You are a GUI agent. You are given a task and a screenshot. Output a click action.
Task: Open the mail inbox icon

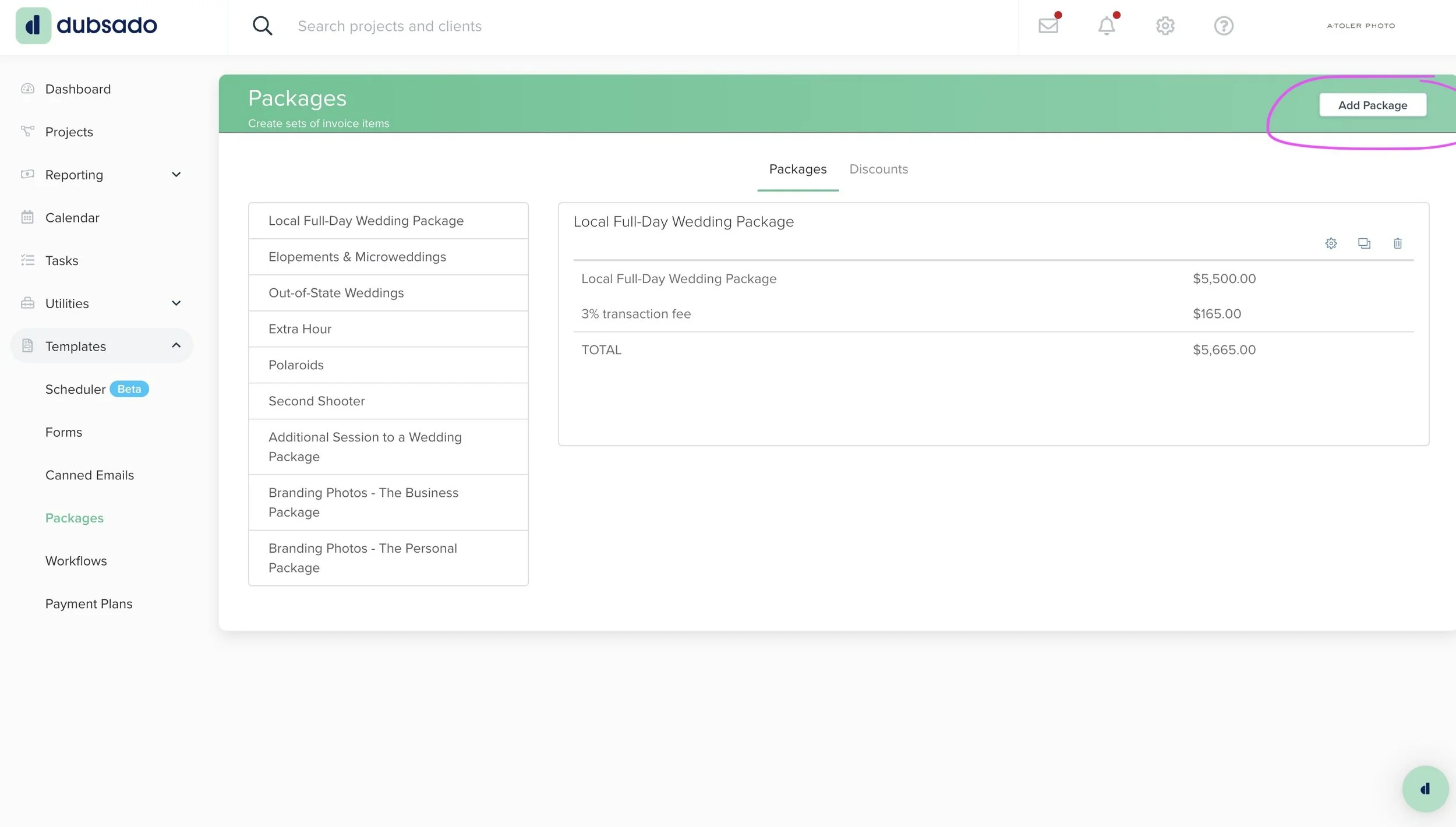(x=1048, y=26)
